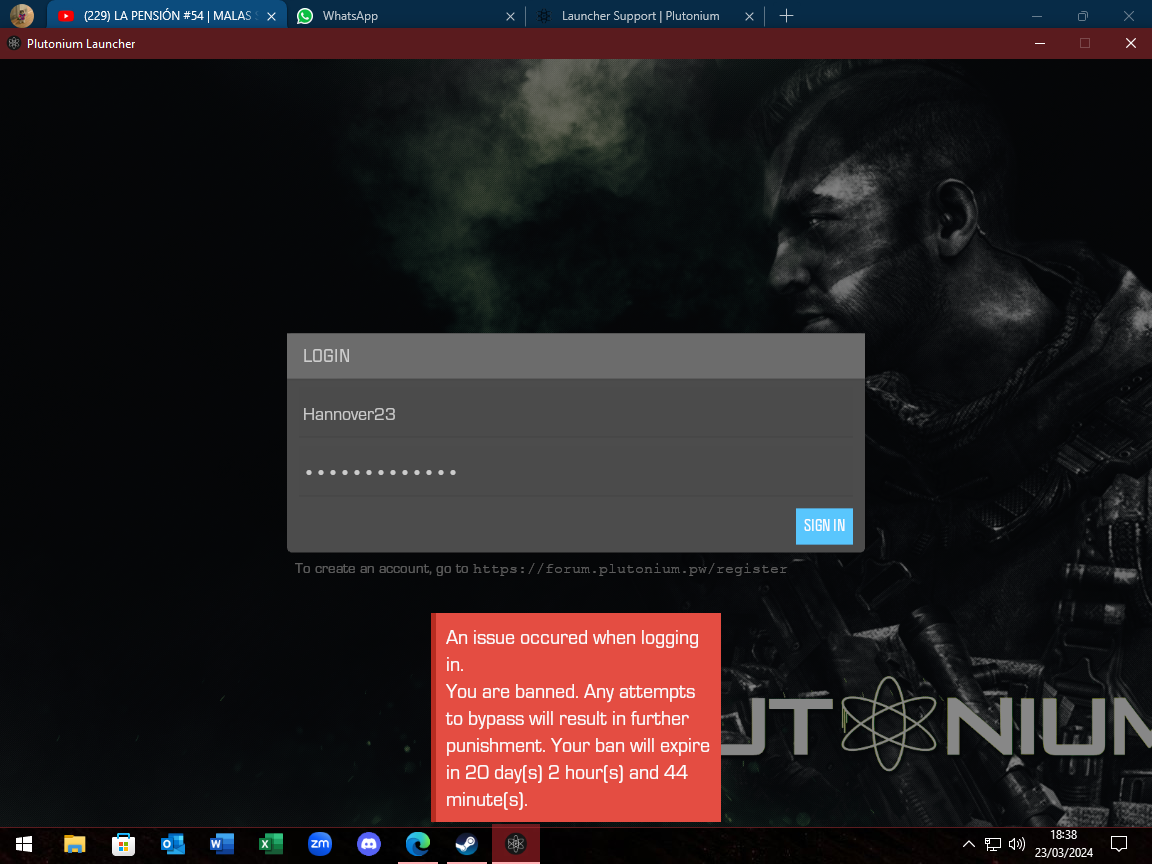Open File Explorer from the taskbar
The width and height of the screenshot is (1152, 864).
74,844
